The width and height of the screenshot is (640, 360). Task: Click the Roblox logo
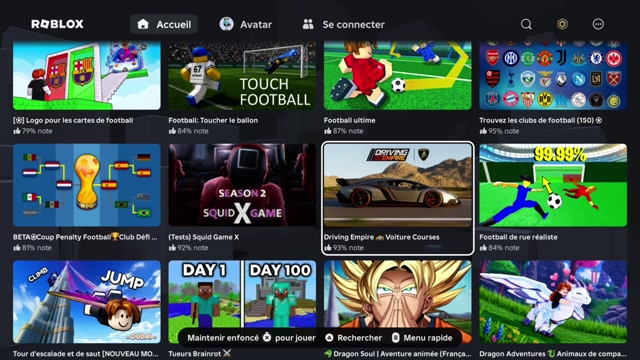(x=58, y=24)
